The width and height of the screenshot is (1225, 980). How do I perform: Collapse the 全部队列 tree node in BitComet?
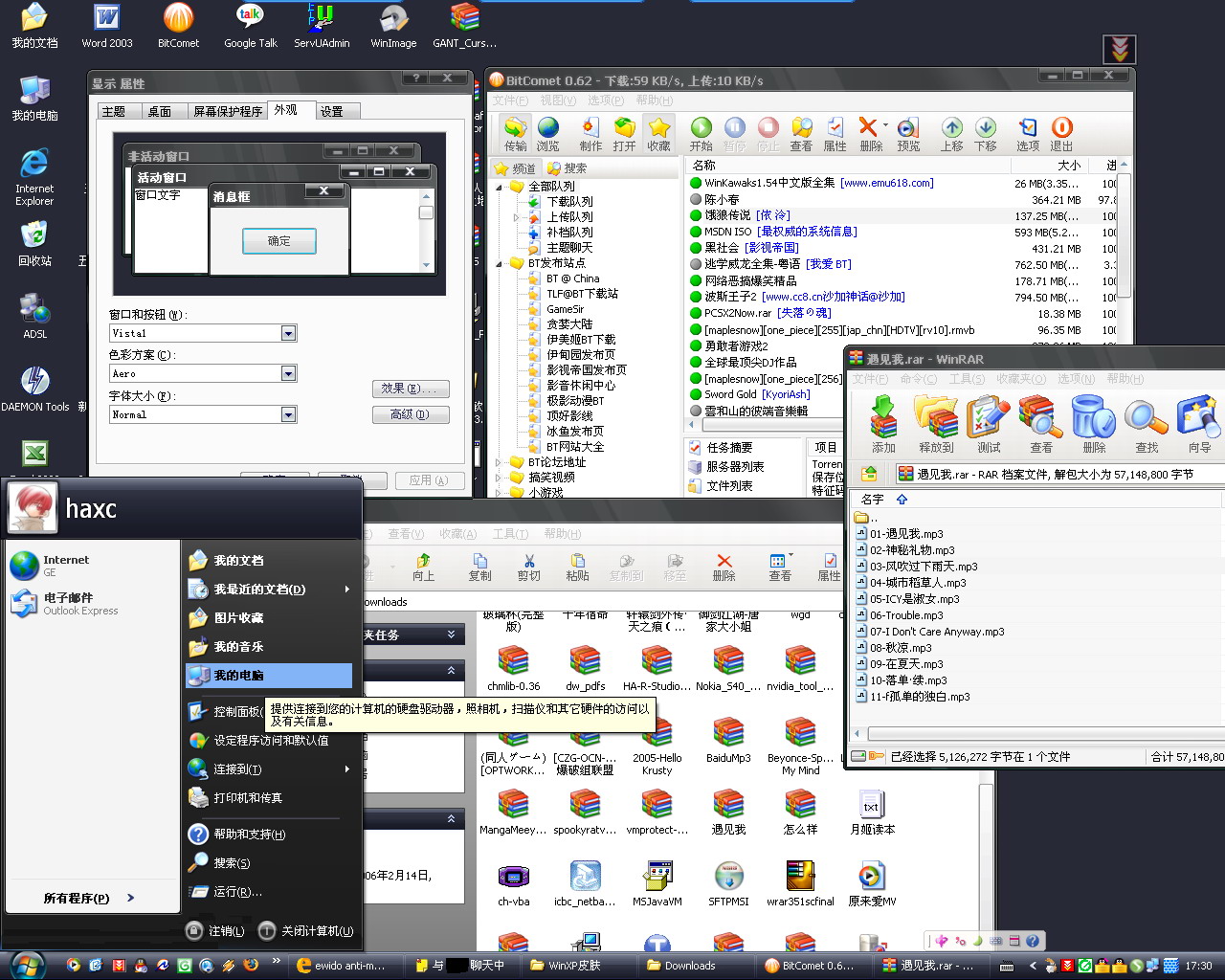point(500,187)
